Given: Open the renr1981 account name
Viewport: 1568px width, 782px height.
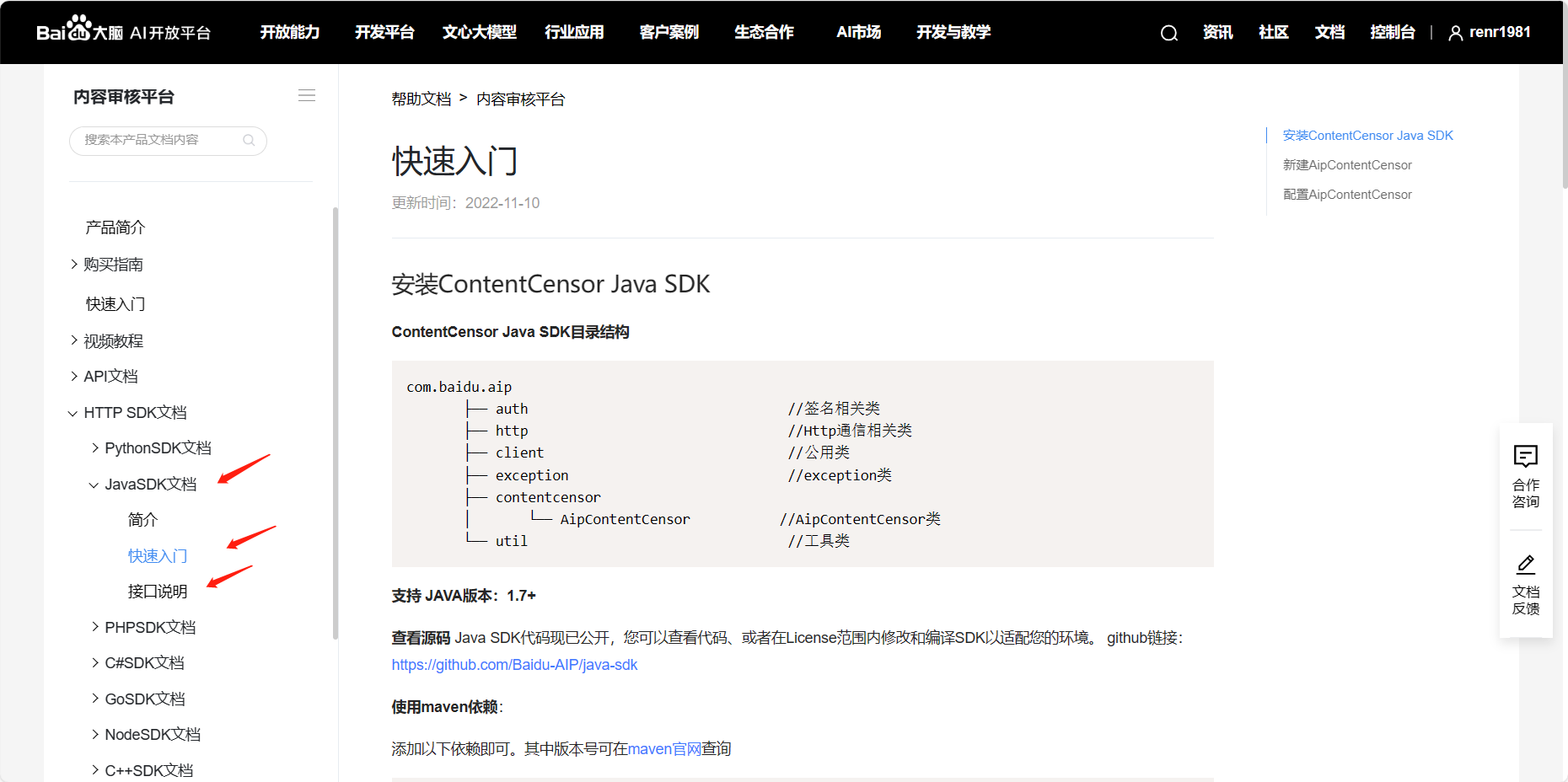Looking at the screenshot, I should (x=1500, y=32).
